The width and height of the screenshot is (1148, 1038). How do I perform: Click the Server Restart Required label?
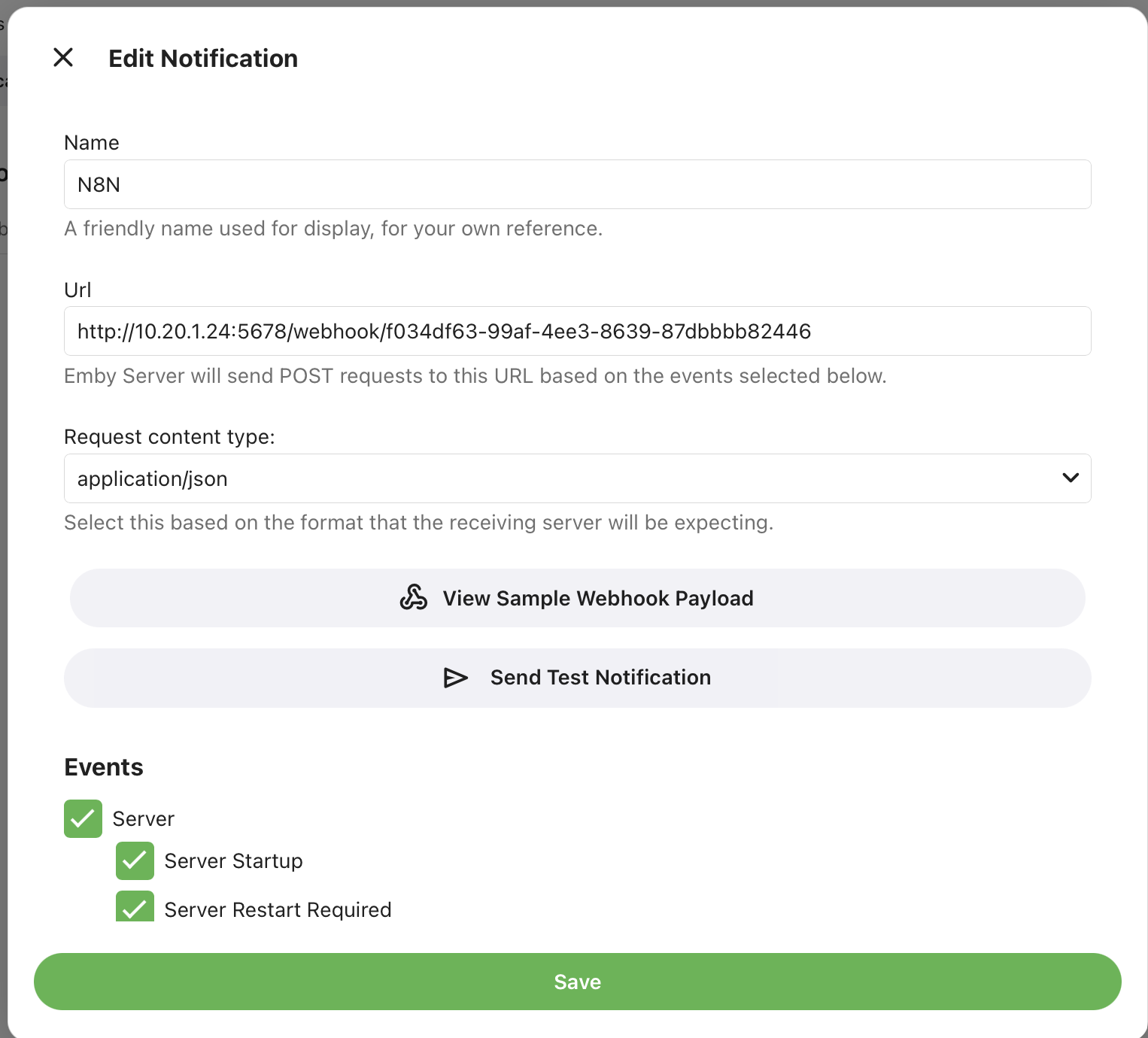point(278,909)
